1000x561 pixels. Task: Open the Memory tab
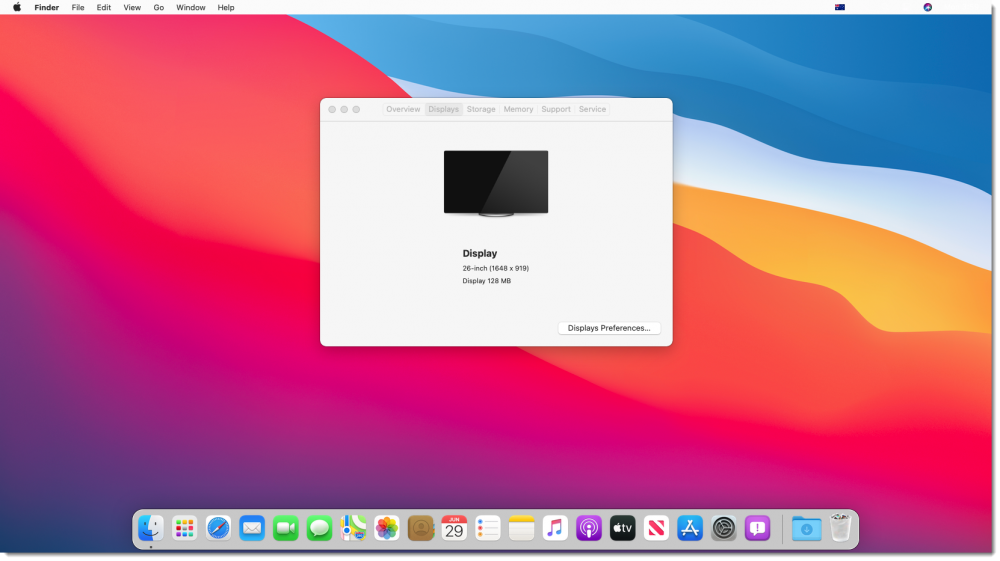[x=518, y=110]
